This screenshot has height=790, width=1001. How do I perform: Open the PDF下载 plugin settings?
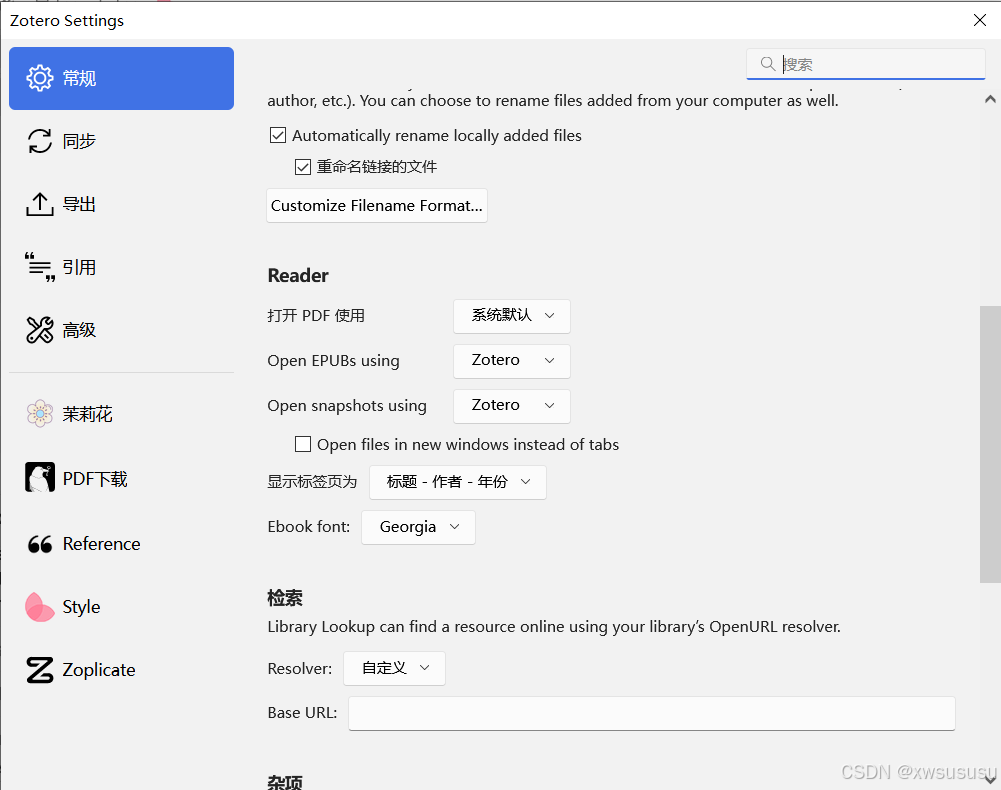click(80, 478)
